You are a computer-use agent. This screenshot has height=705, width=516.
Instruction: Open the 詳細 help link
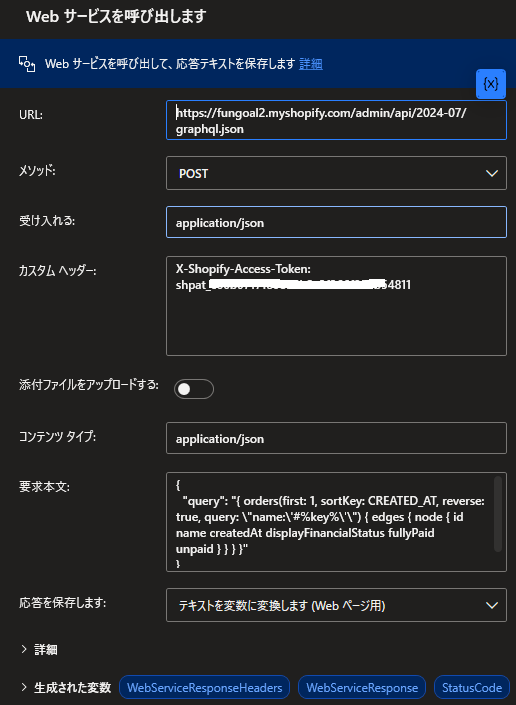click(x=311, y=64)
